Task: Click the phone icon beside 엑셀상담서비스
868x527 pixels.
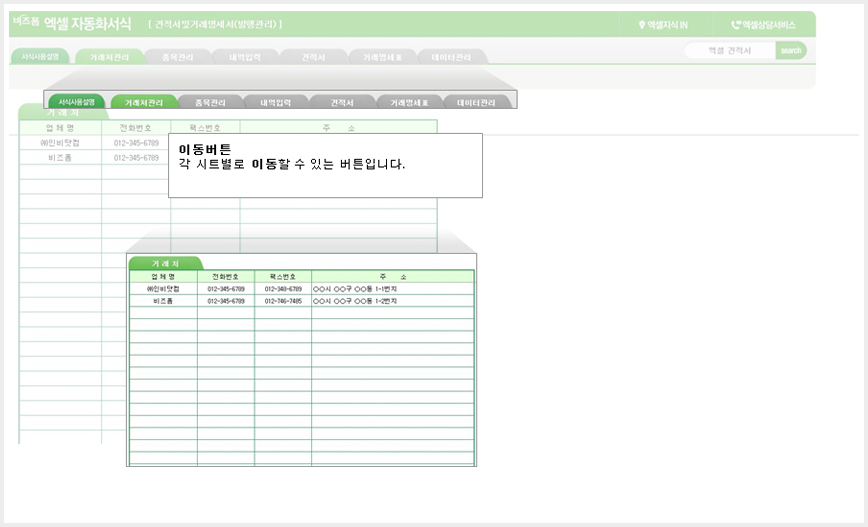Action: (x=736, y=25)
